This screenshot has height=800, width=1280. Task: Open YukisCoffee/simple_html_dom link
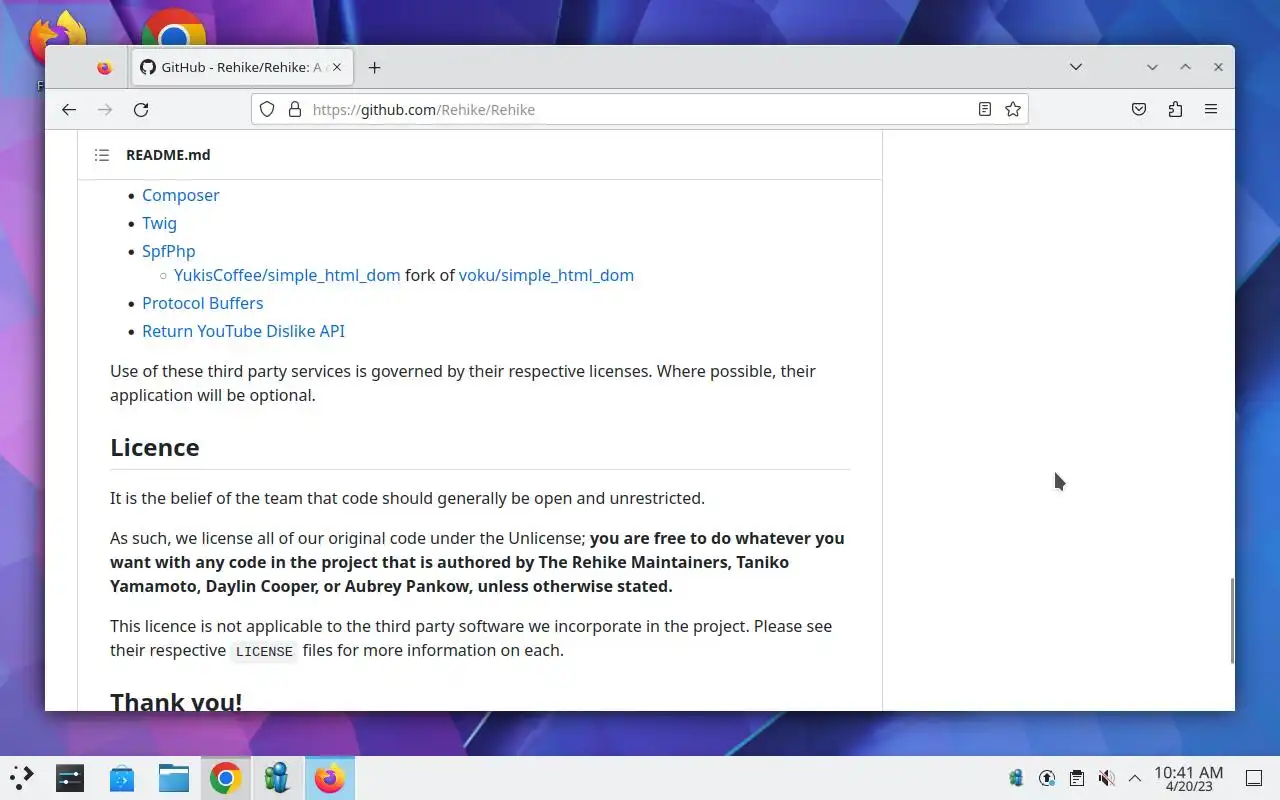point(287,275)
